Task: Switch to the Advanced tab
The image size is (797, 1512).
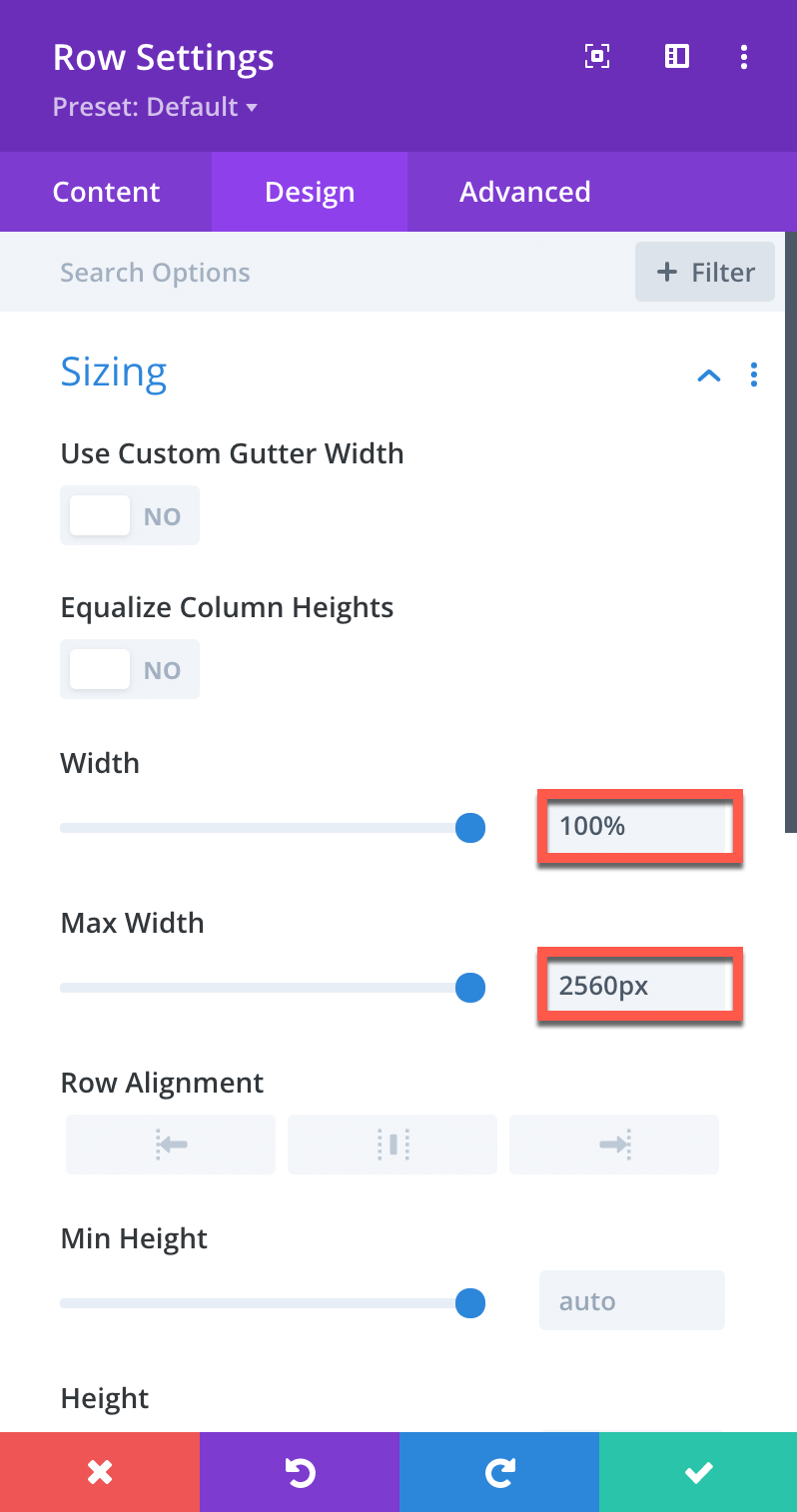Action: 525,192
